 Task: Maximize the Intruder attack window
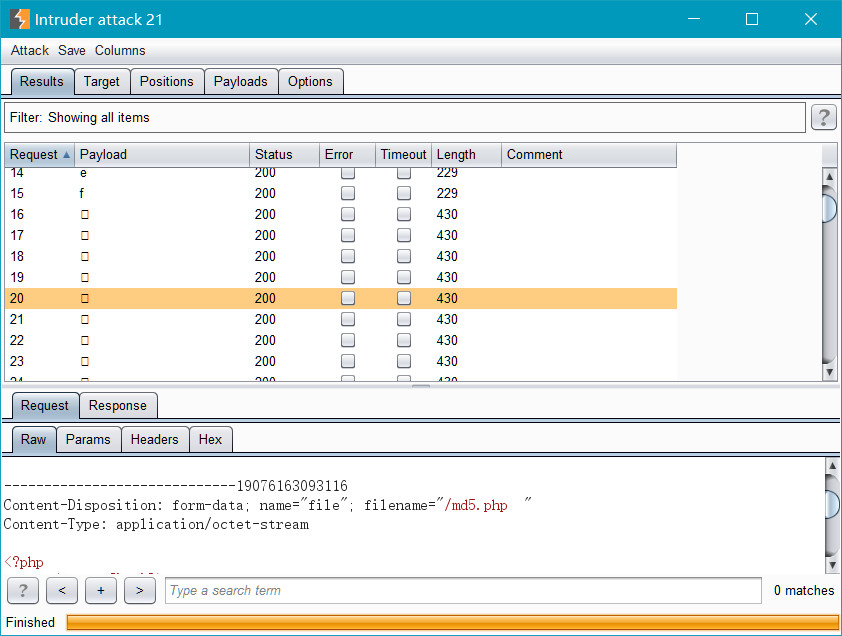click(x=752, y=19)
